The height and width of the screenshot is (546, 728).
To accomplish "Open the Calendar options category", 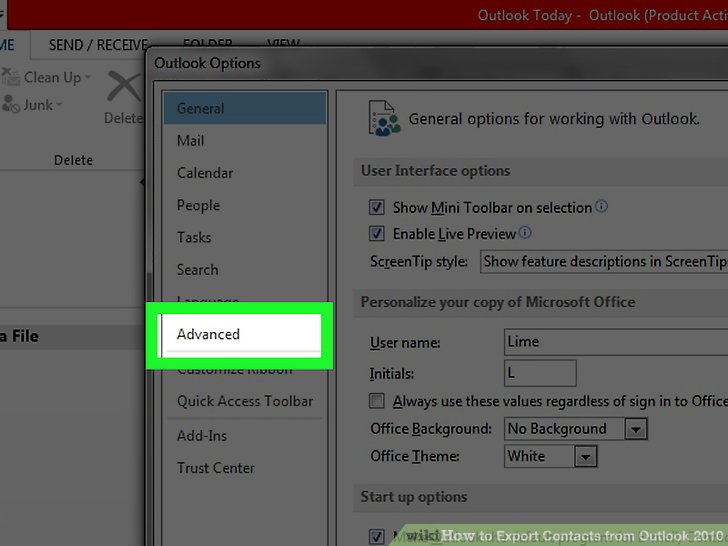I will 245,173.
